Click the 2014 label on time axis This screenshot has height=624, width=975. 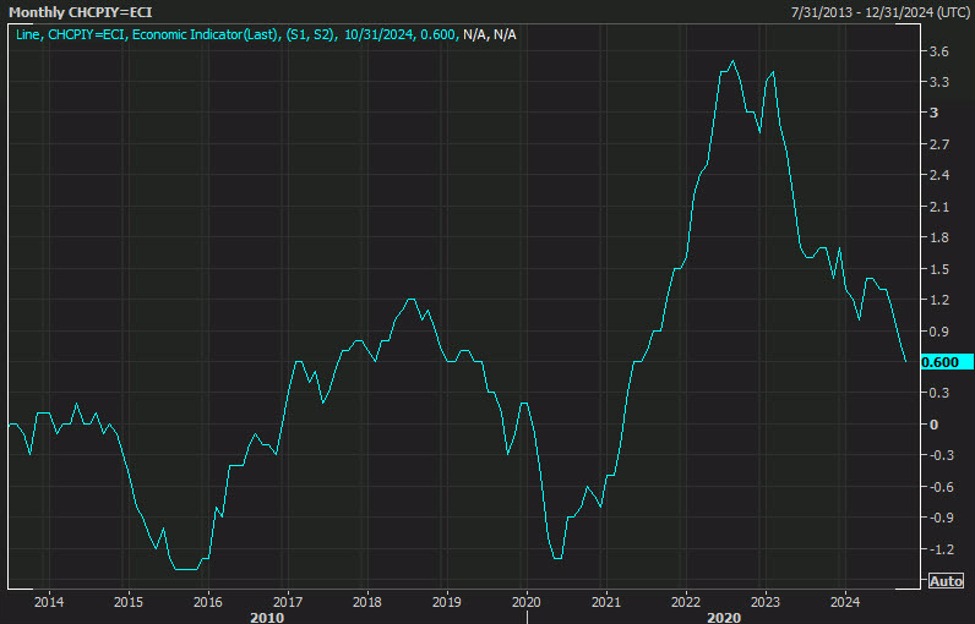(x=48, y=602)
